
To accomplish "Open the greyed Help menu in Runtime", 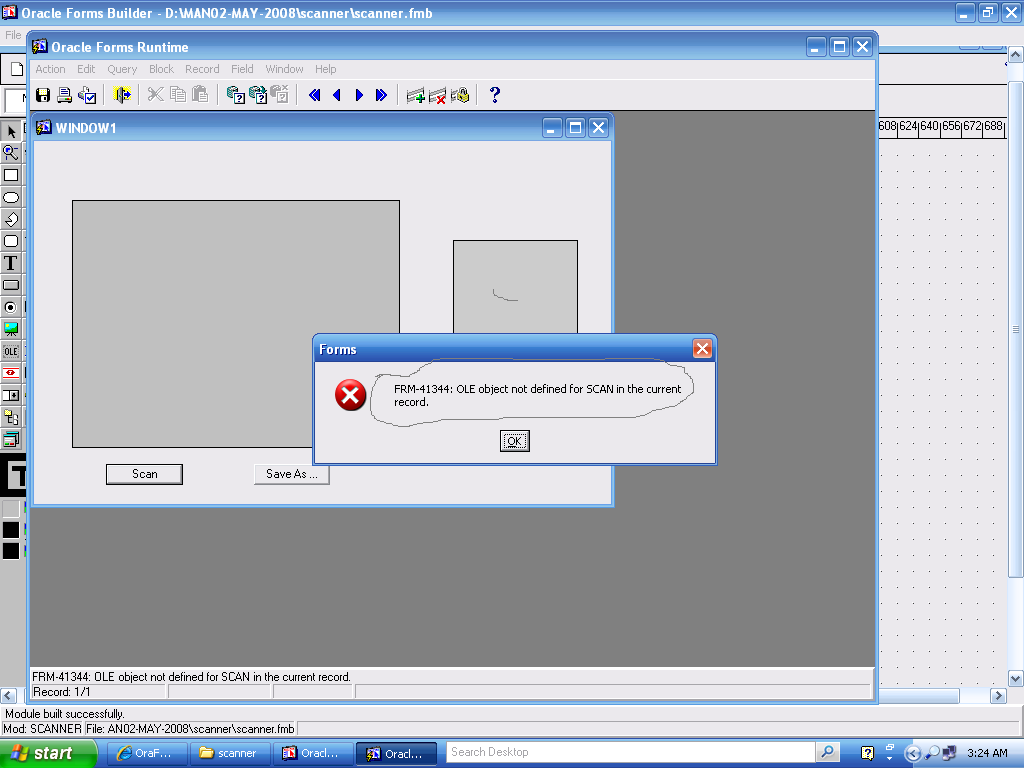I will tap(325, 69).
